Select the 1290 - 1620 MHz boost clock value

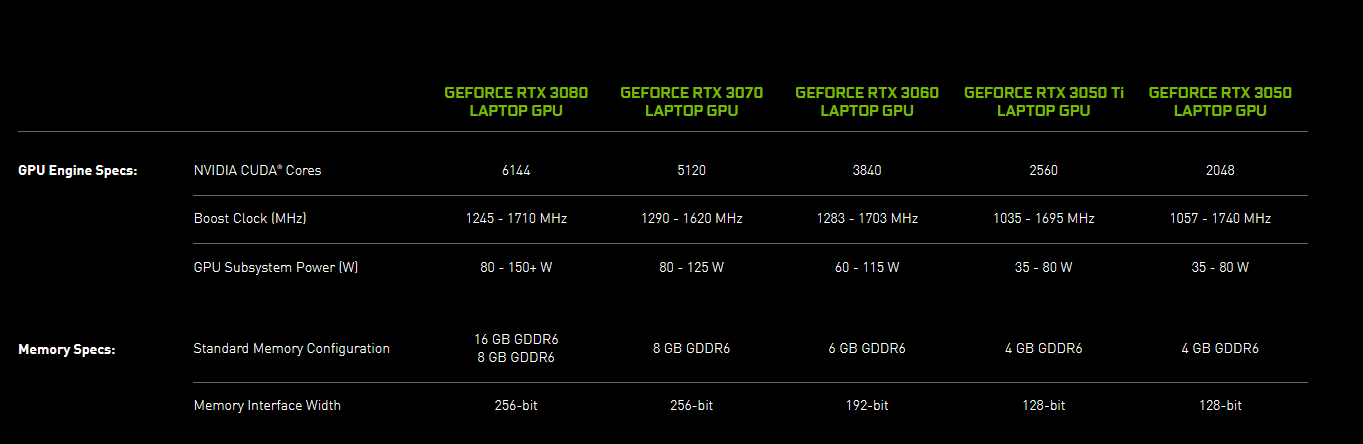[691, 218]
